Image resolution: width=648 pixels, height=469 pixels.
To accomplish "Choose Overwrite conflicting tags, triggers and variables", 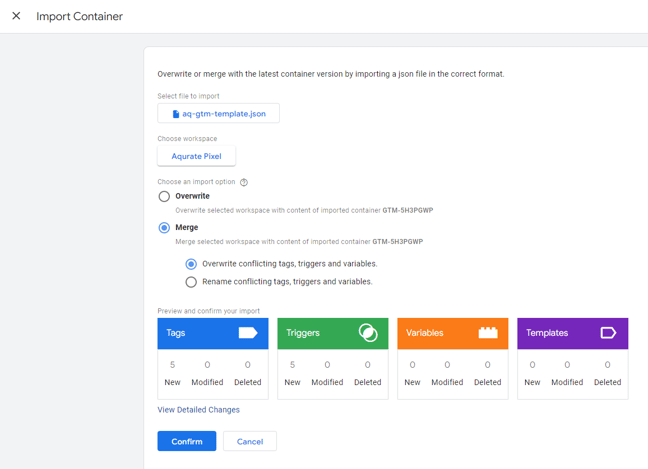I will (191, 264).
